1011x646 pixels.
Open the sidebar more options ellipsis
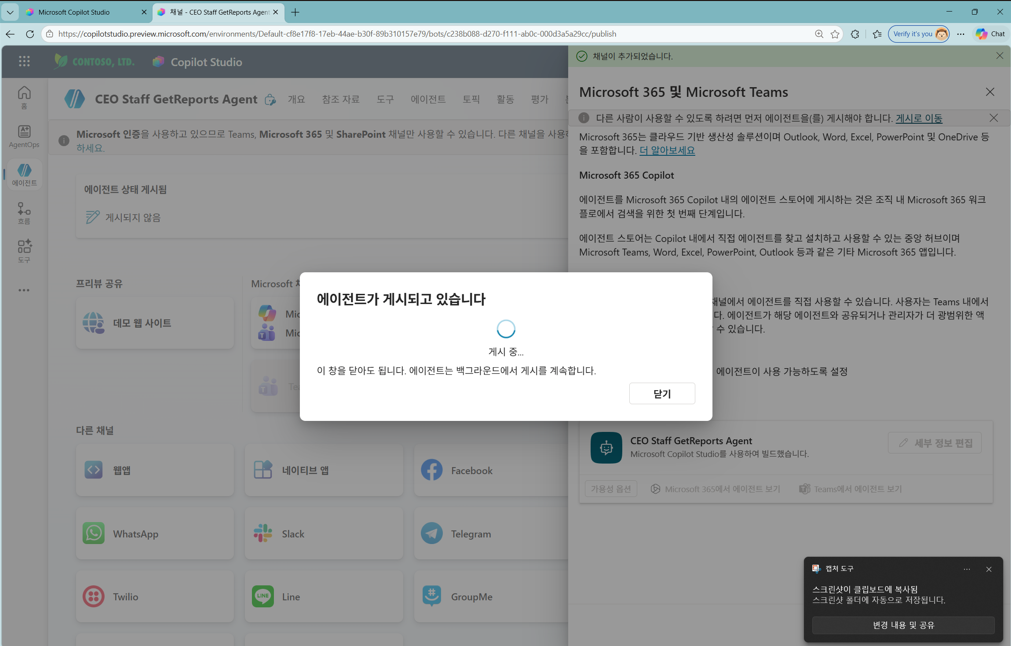coord(24,290)
